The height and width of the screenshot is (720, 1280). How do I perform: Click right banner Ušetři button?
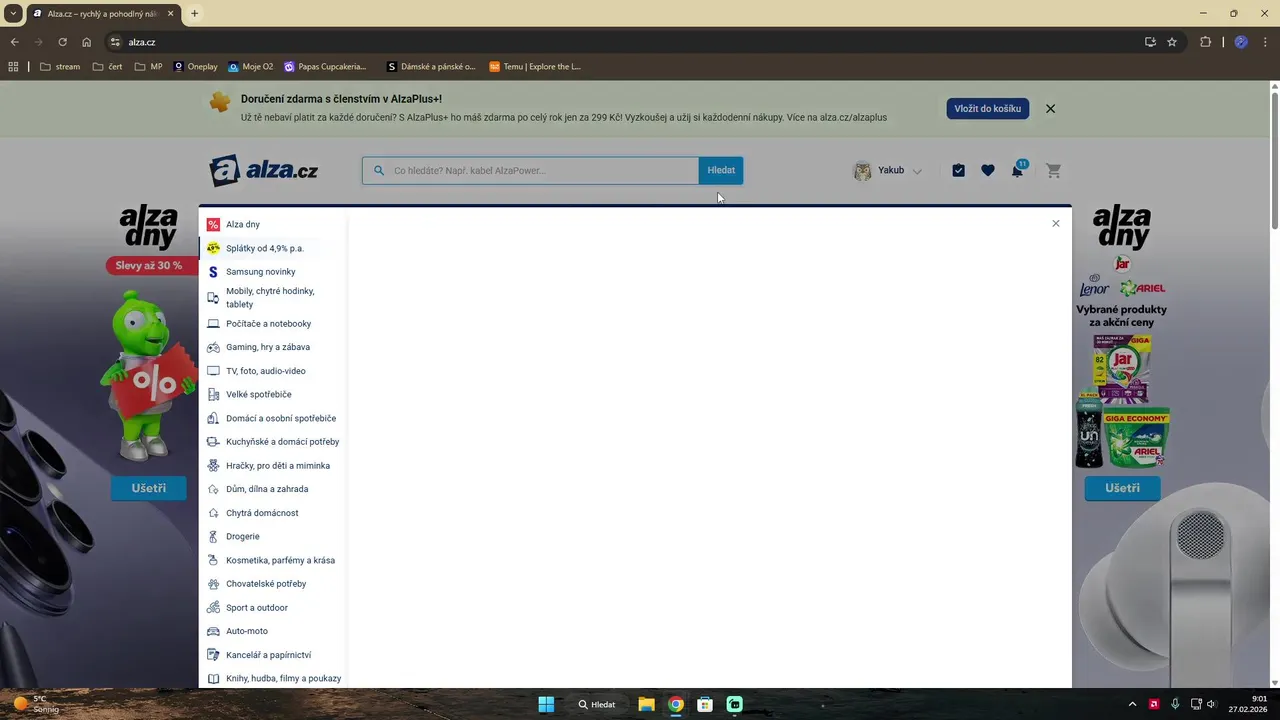(x=1122, y=488)
